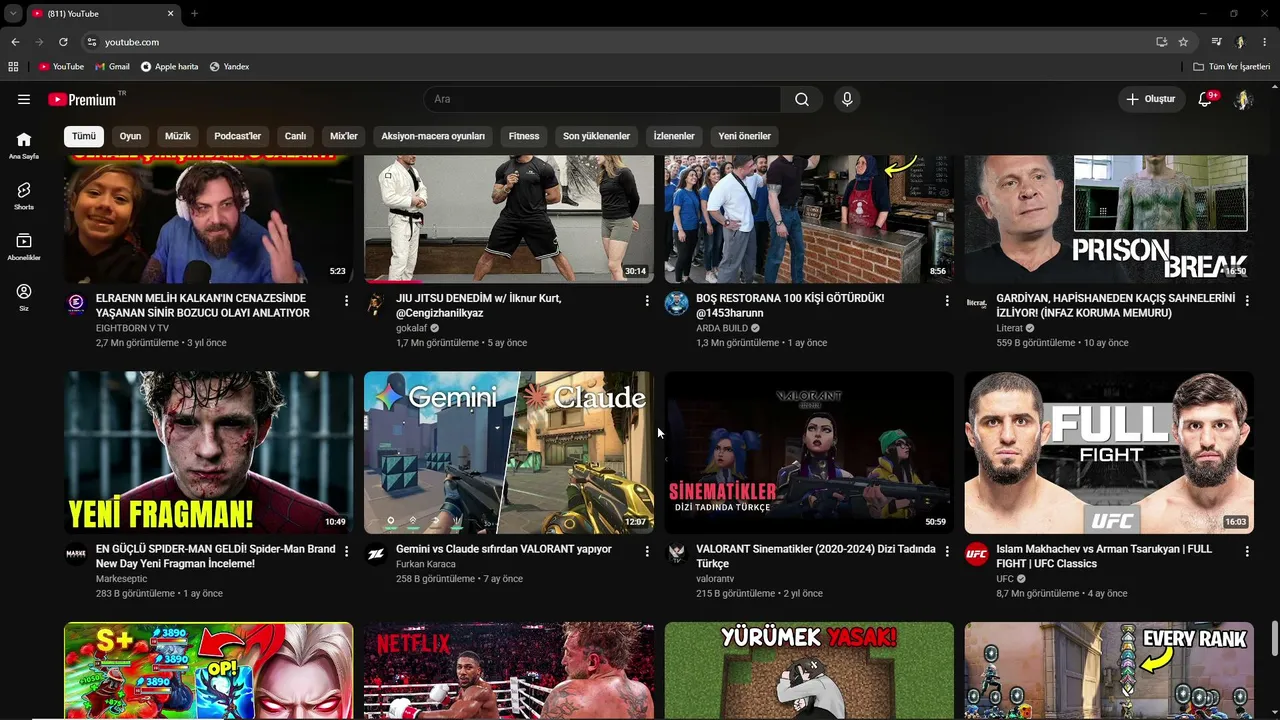Screen dimensions: 1280x720
Task: Open options for JIU JITSU DENEDİM video
Action: coord(647,300)
